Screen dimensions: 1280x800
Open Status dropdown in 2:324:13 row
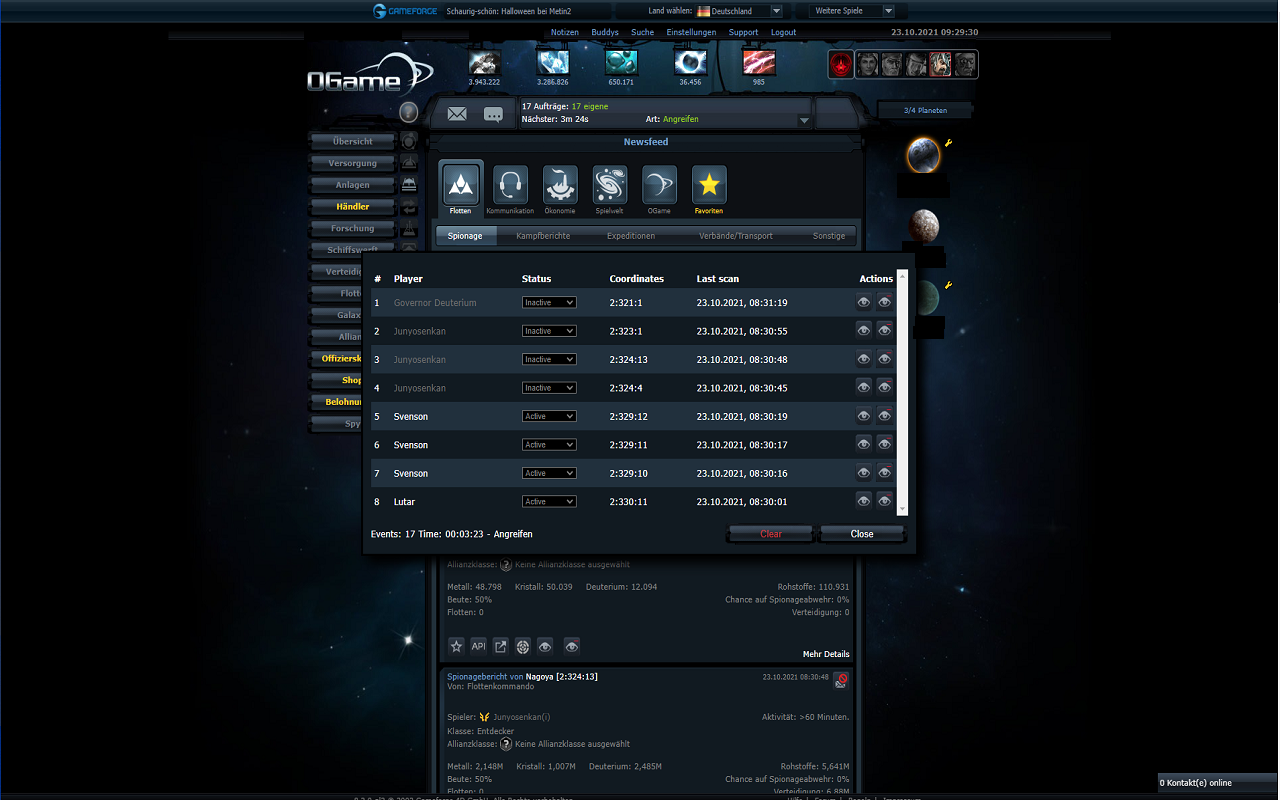[549, 359]
